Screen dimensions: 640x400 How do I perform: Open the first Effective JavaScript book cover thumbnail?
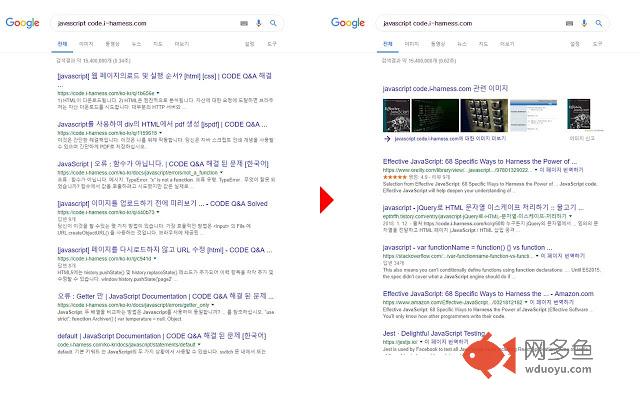click(x=396, y=115)
